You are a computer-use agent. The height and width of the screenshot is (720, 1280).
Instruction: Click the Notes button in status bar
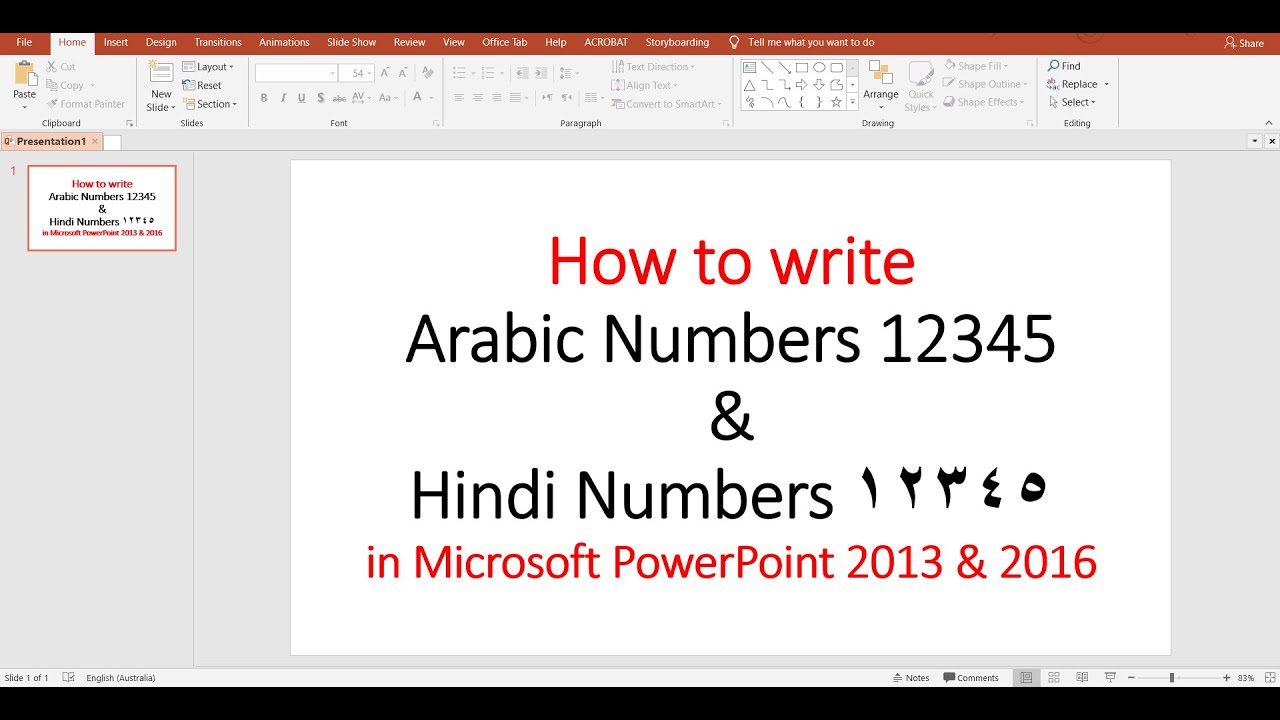click(911, 678)
